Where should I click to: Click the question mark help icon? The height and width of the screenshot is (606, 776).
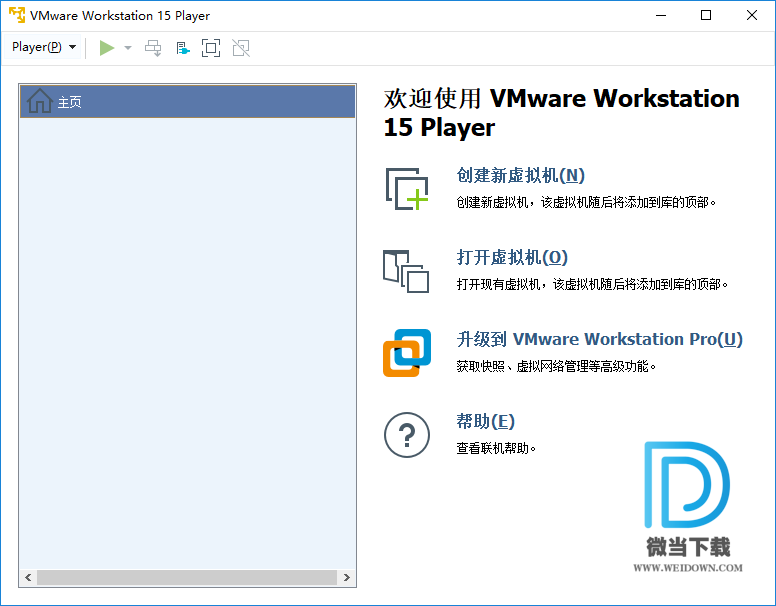[407, 435]
